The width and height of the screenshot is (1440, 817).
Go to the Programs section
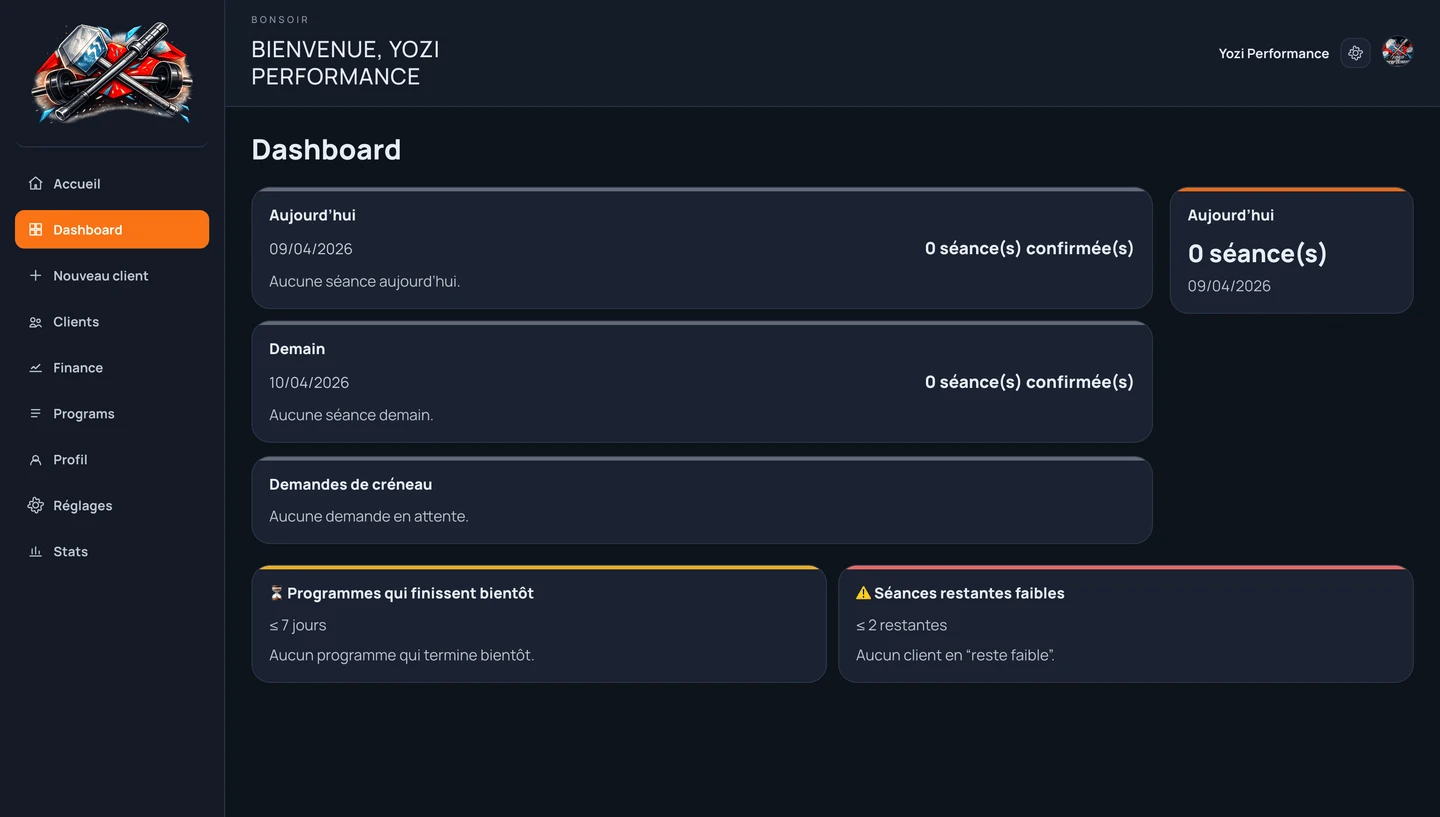[84, 414]
